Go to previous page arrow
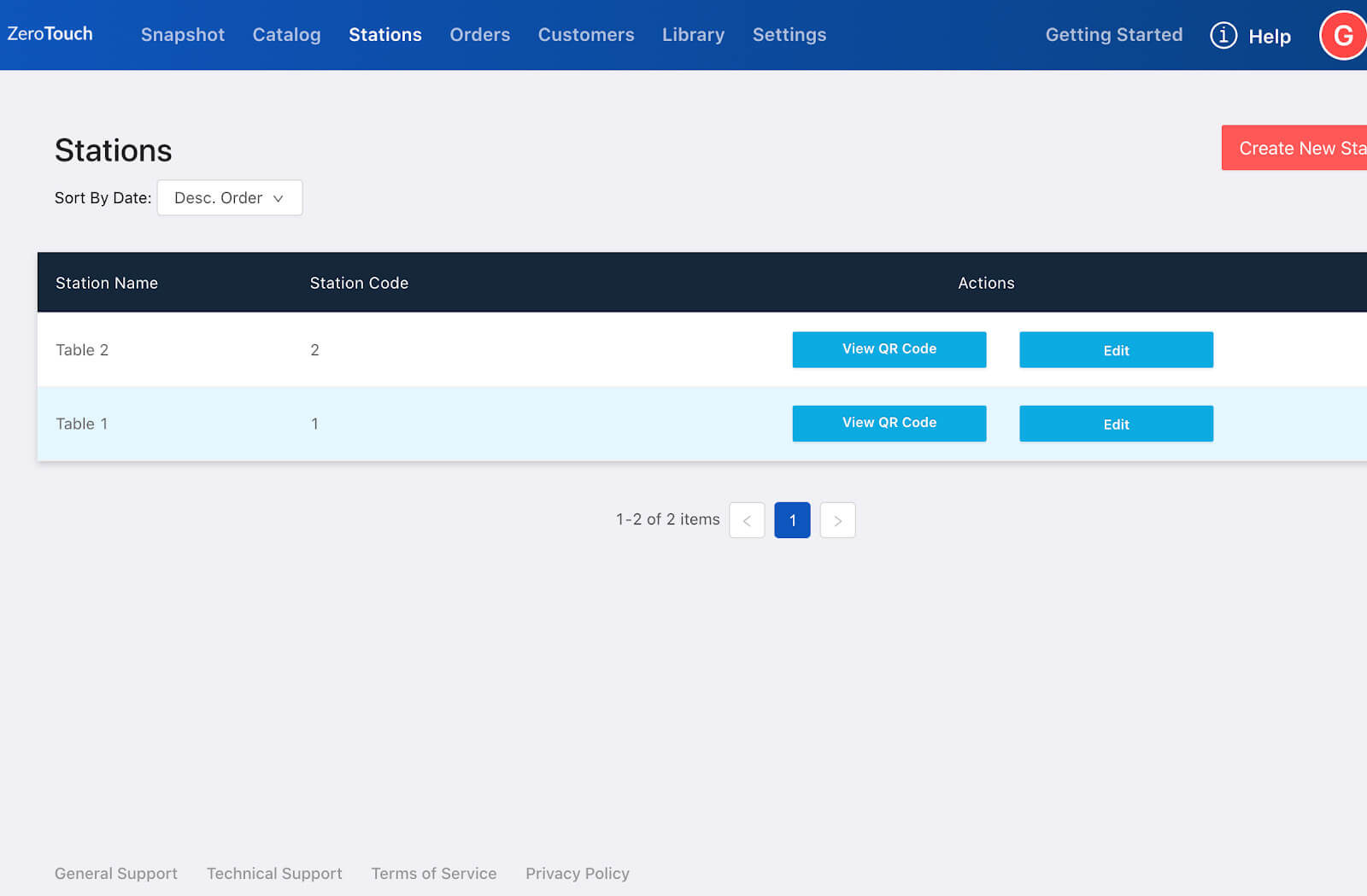Viewport: 1367px width, 896px height. point(747,520)
